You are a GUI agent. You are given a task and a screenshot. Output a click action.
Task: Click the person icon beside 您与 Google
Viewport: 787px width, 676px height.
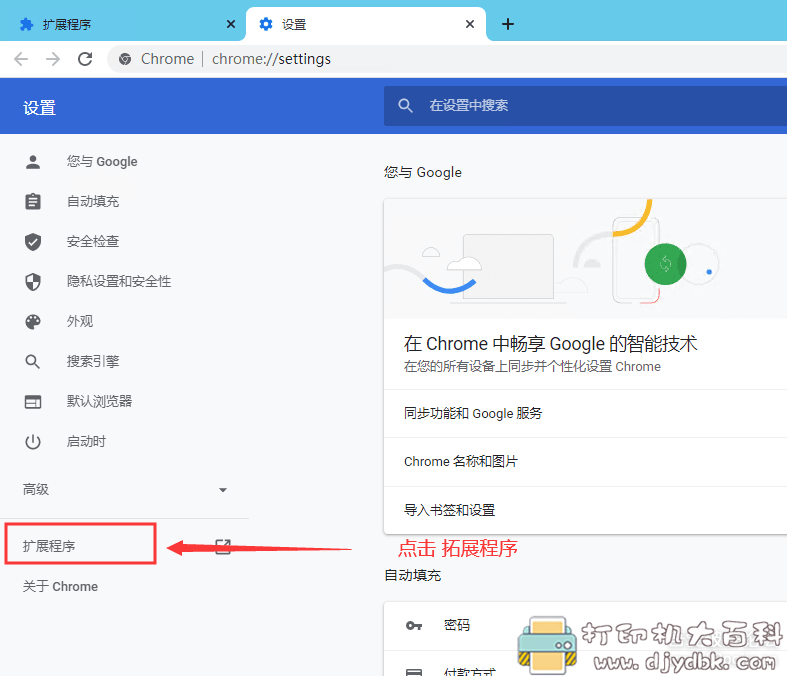coord(33,162)
